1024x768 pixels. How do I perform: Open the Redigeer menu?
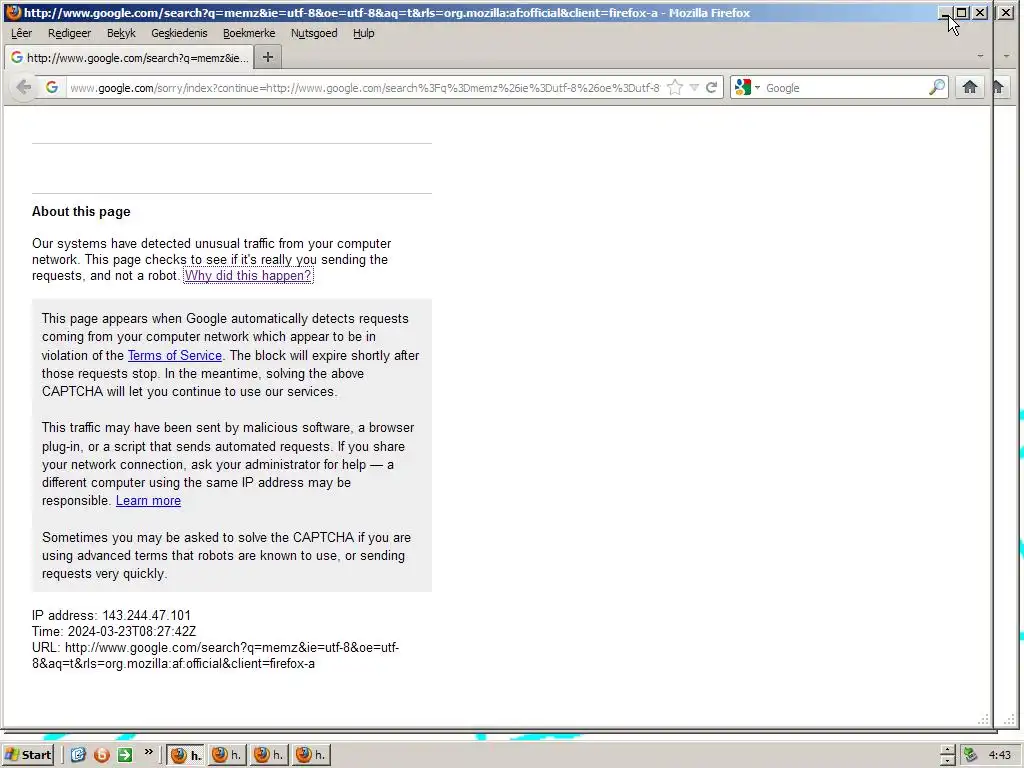(x=69, y=33)
